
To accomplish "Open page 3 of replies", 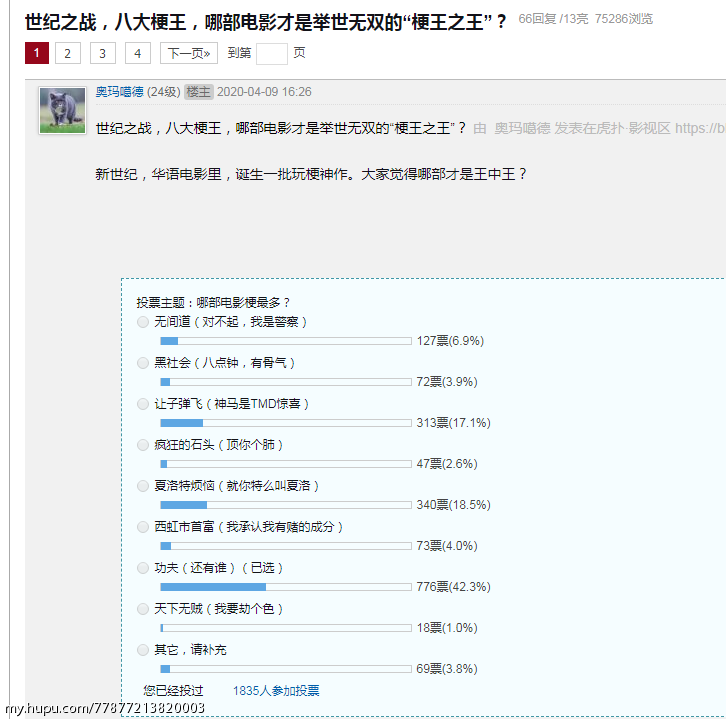I will pyautogui.click(x=103, y=53).
